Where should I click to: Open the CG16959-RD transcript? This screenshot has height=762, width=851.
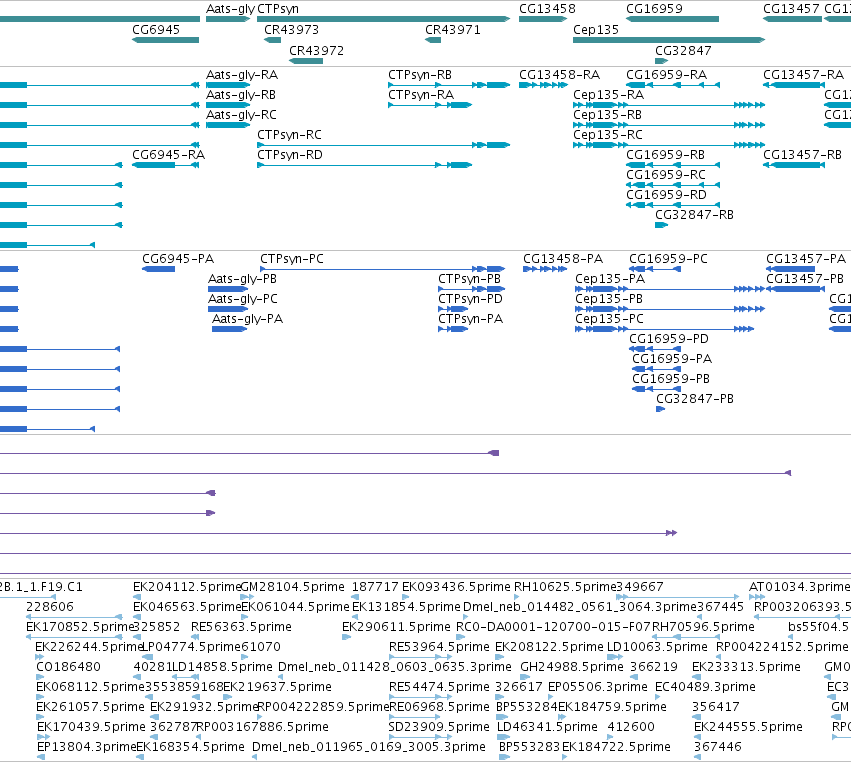click(673, 205)
